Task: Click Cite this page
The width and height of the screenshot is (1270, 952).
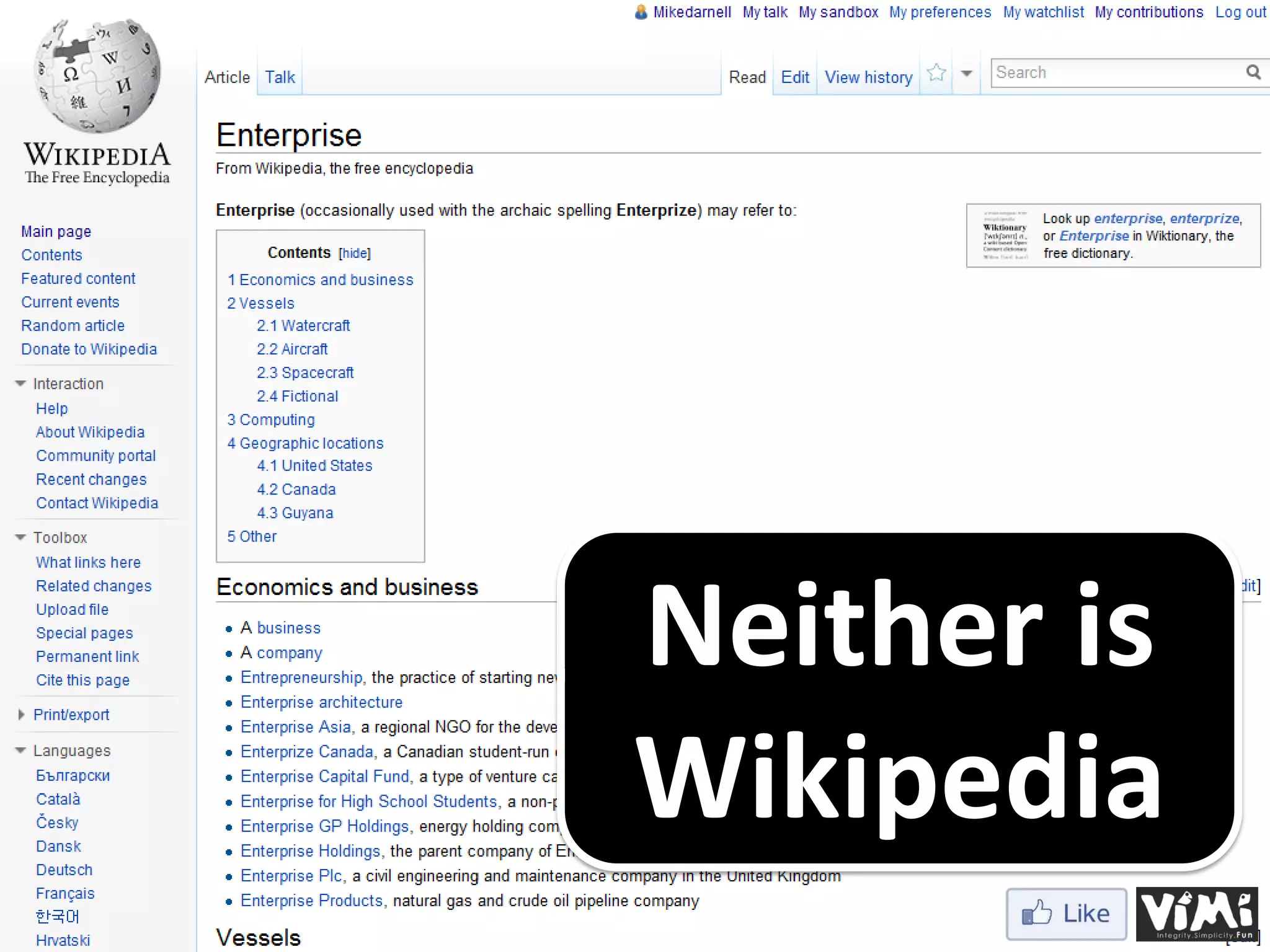Action: (x=82, y=680)
